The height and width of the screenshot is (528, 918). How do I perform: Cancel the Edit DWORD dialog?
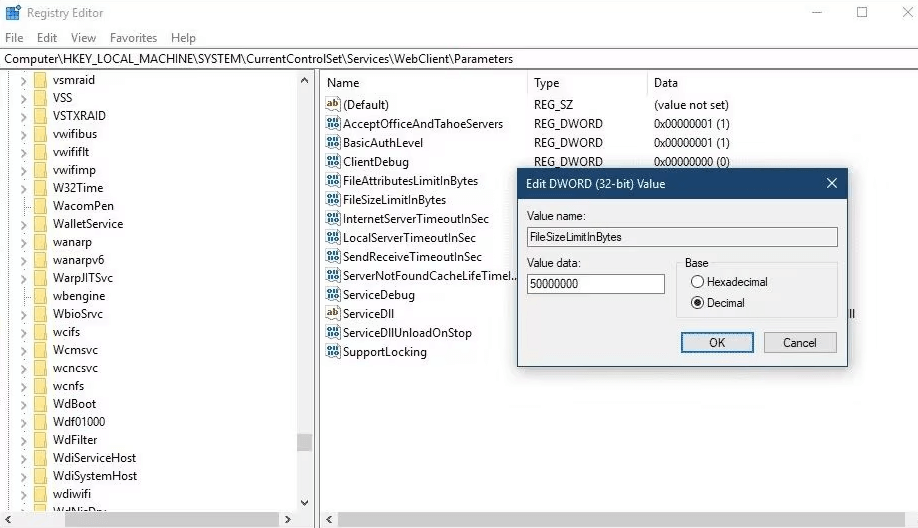[799, 342]
